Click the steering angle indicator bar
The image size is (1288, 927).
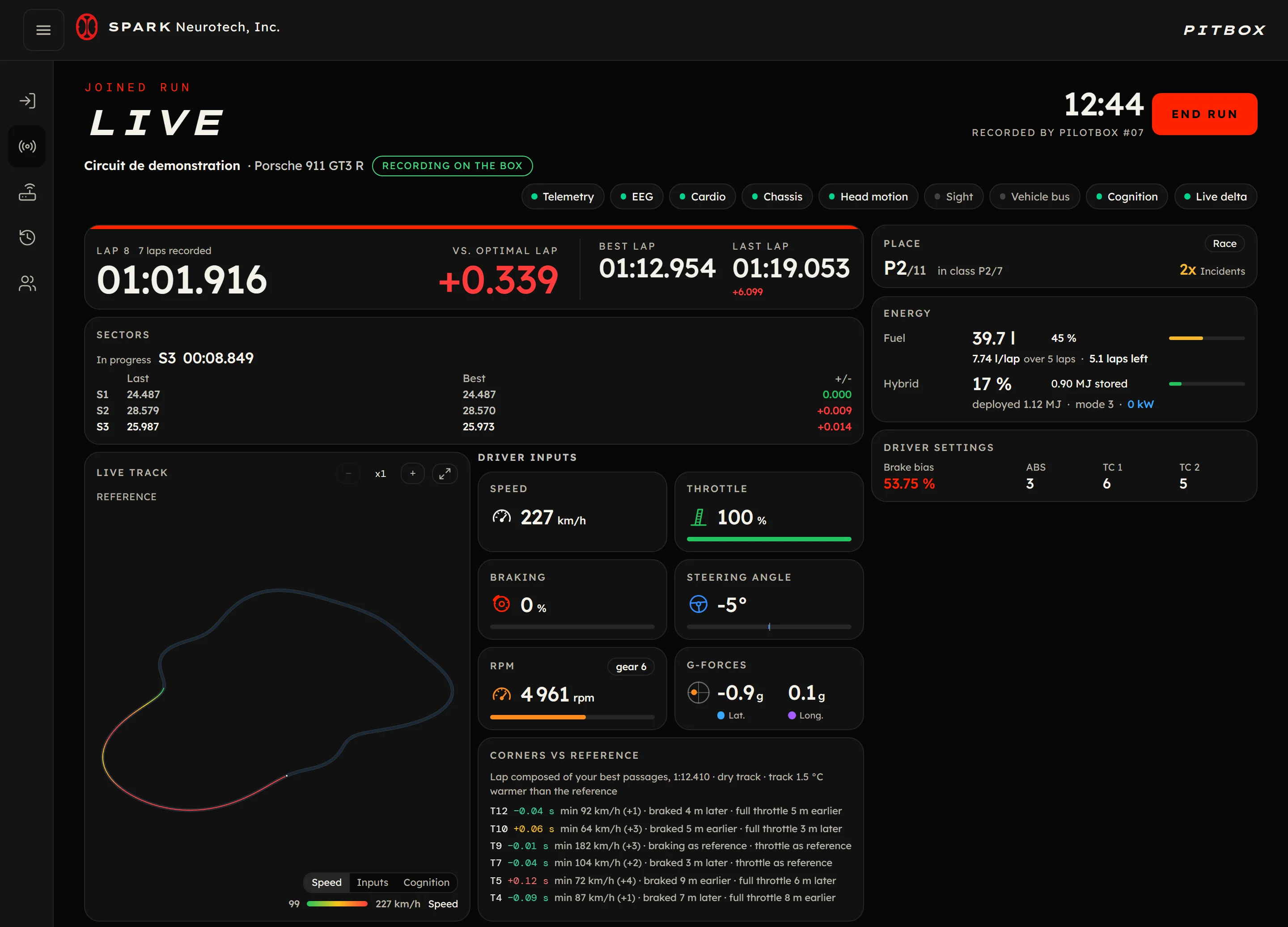click(x=769, y=627)
